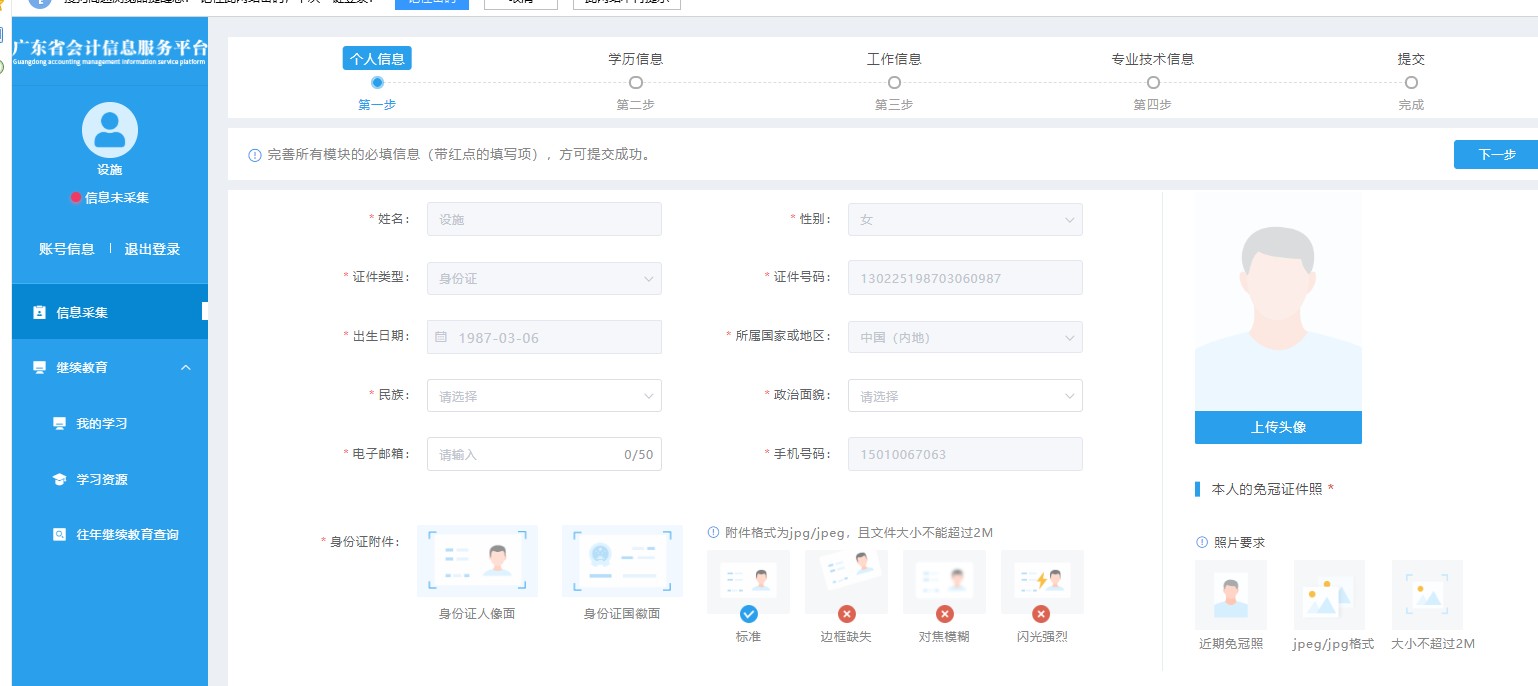
Task: Click the 第四步 progress circle
Action: 1153,83
